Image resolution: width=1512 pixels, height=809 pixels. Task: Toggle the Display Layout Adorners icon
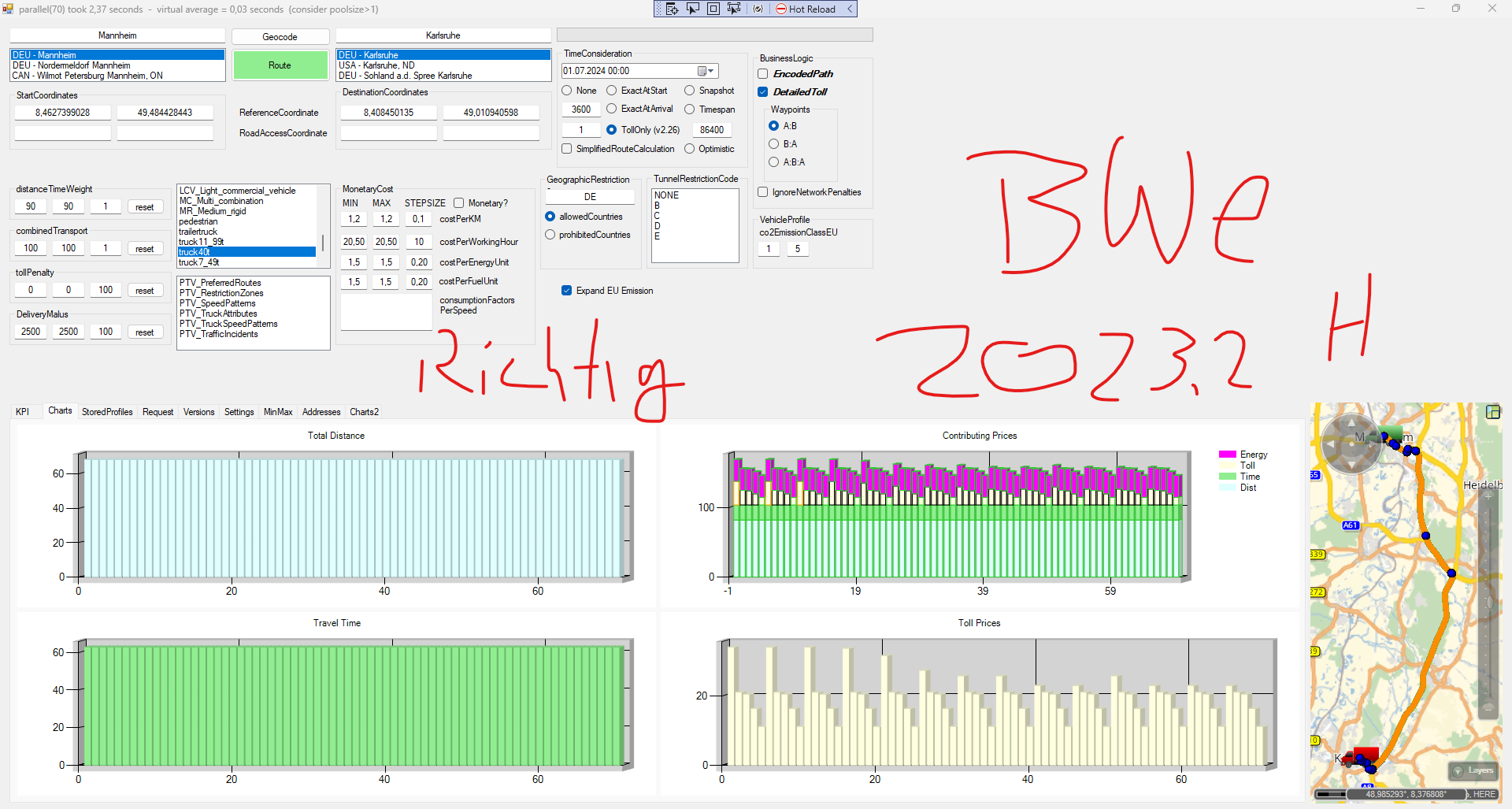click(x=713, y=9)
